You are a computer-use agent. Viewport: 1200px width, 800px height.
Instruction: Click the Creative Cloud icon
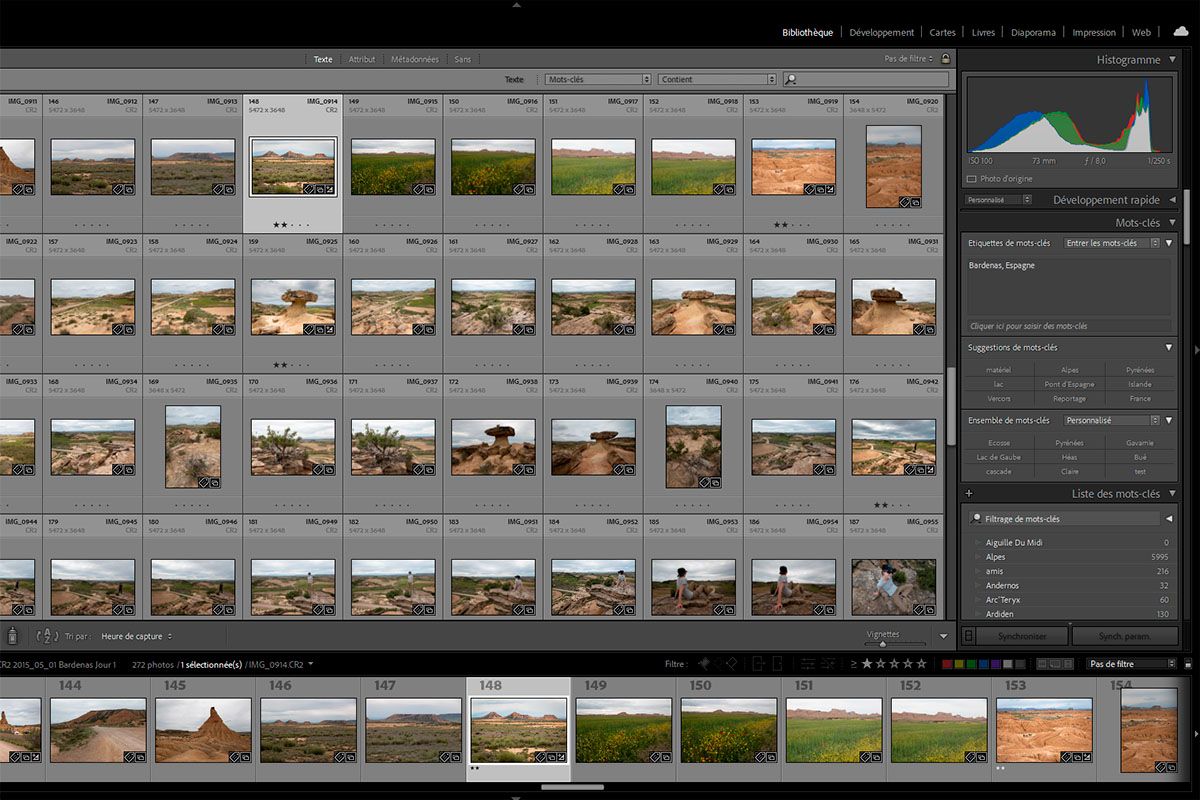[1180, 32]
